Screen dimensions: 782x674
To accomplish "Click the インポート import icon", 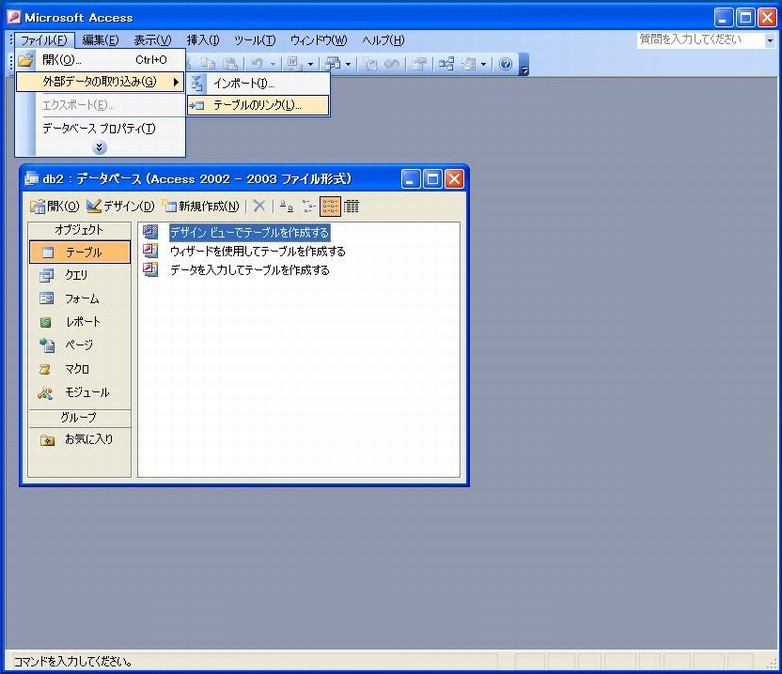I will 197,83.
